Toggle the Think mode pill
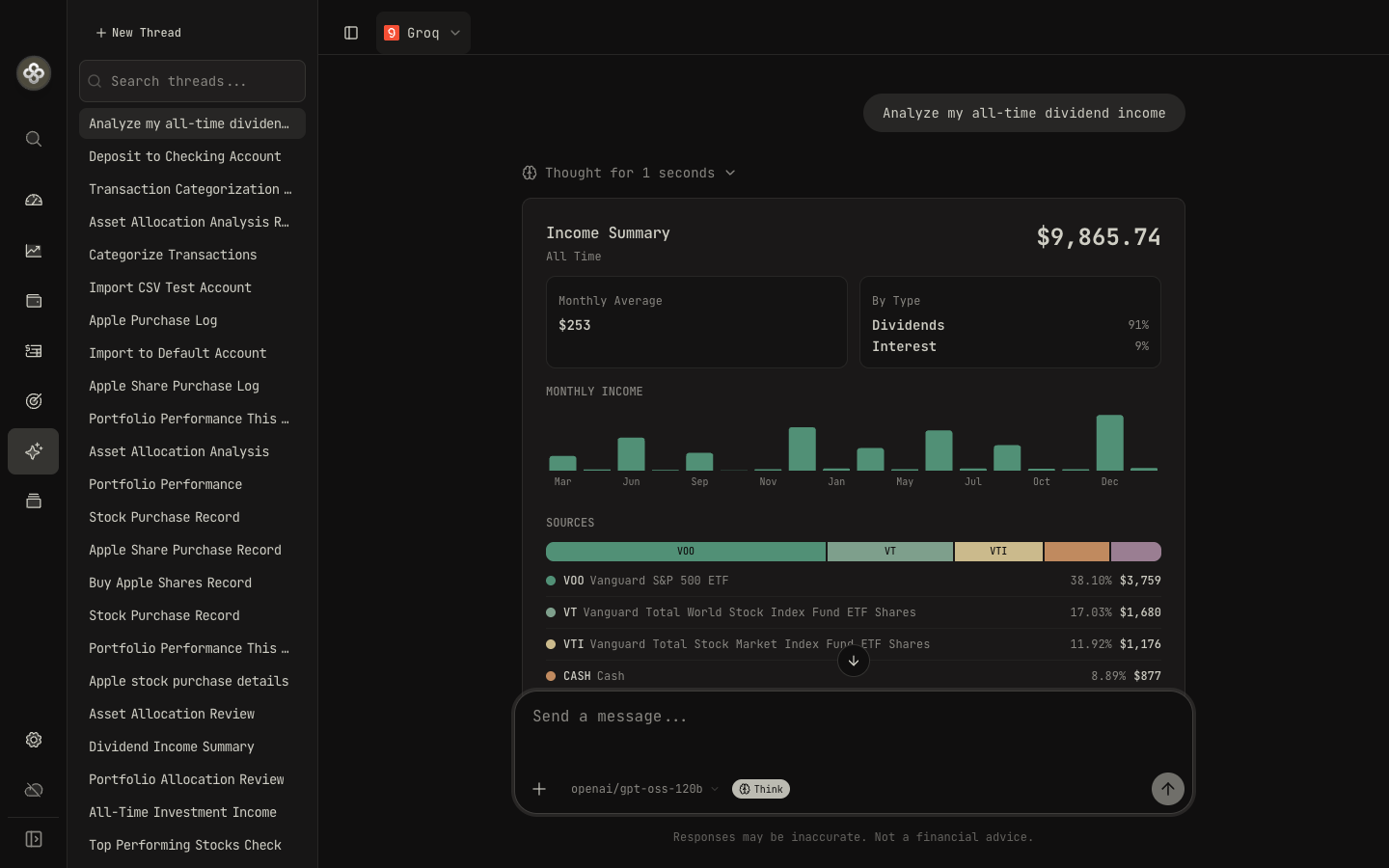The width and height of the screenshot is (1389, 868). [761, 789]
